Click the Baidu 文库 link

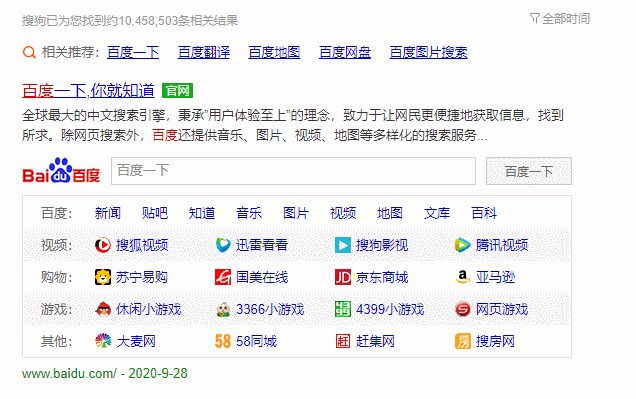437,213
